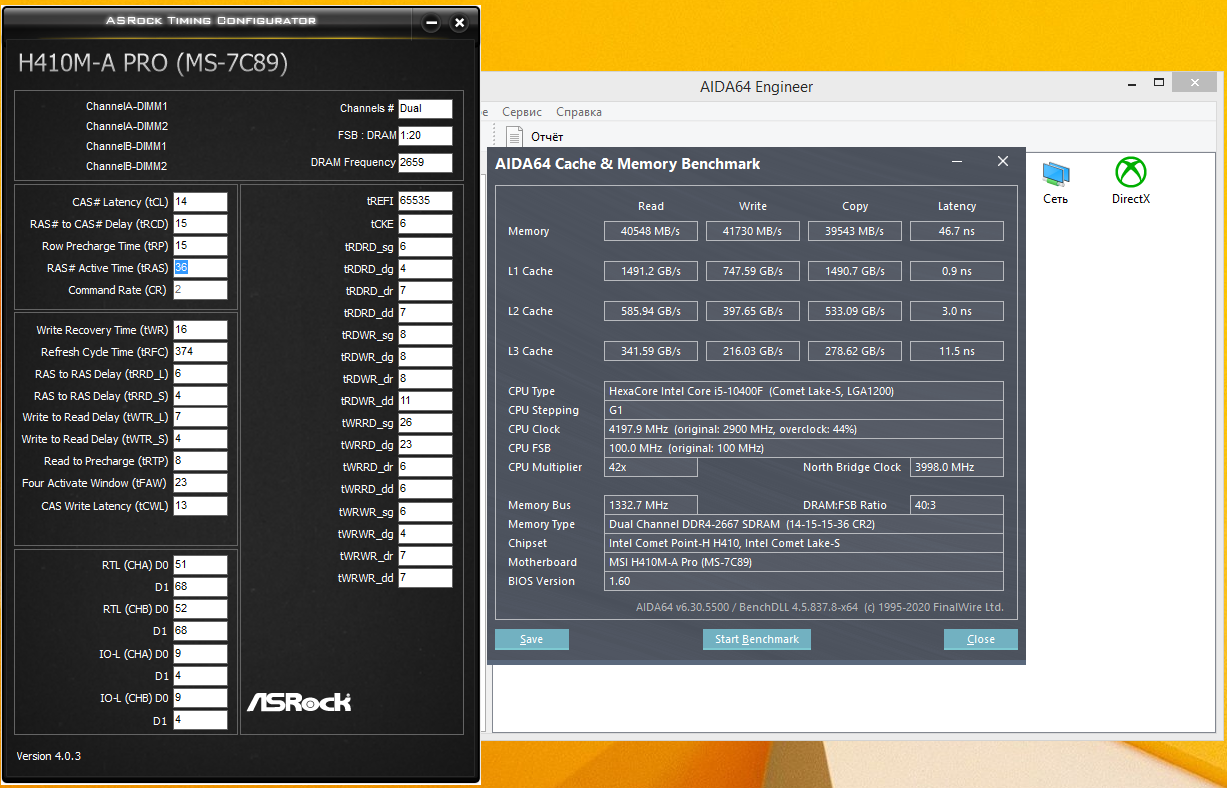Click the Save button in benchmark dialog
Image resolution: width=1227 pixels, height=788 pixels.
pos(532,639)
